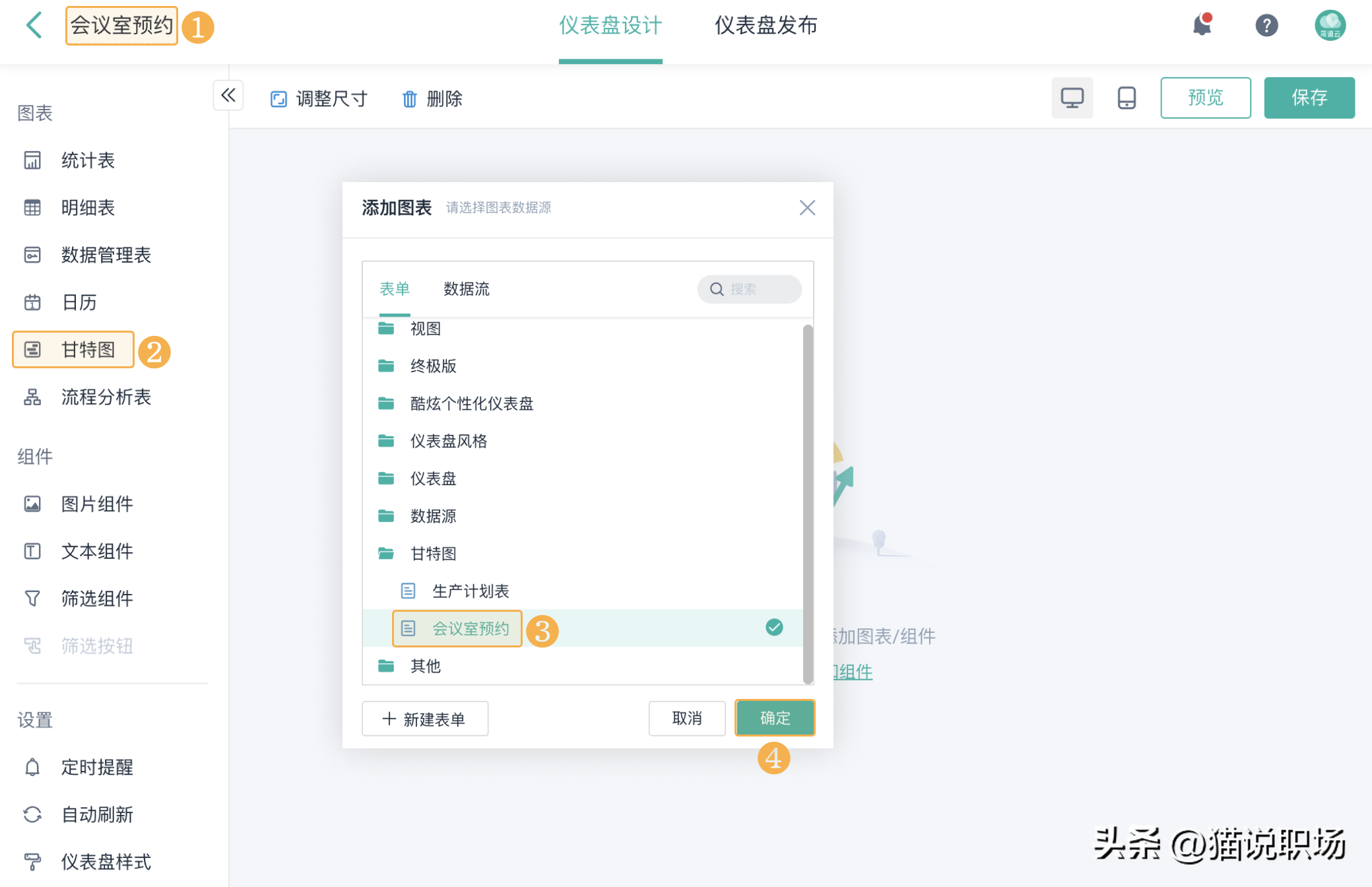
Task: Switch to the 数据流 tab
Action: [466, 289]
